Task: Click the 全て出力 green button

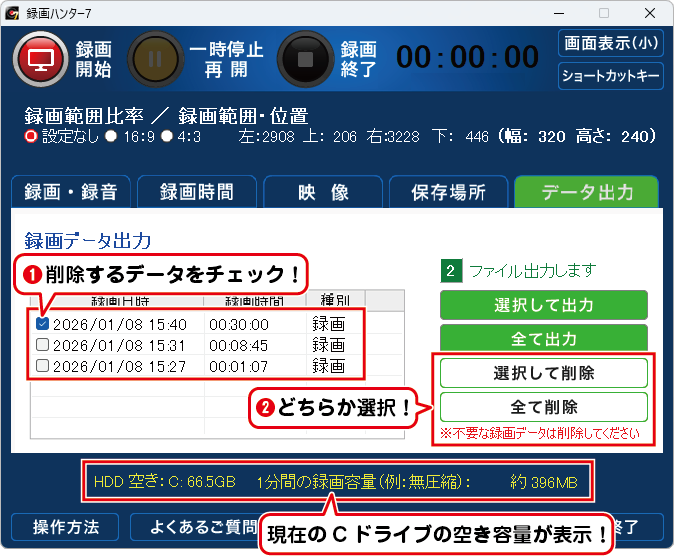Action: tap(543, 338)
